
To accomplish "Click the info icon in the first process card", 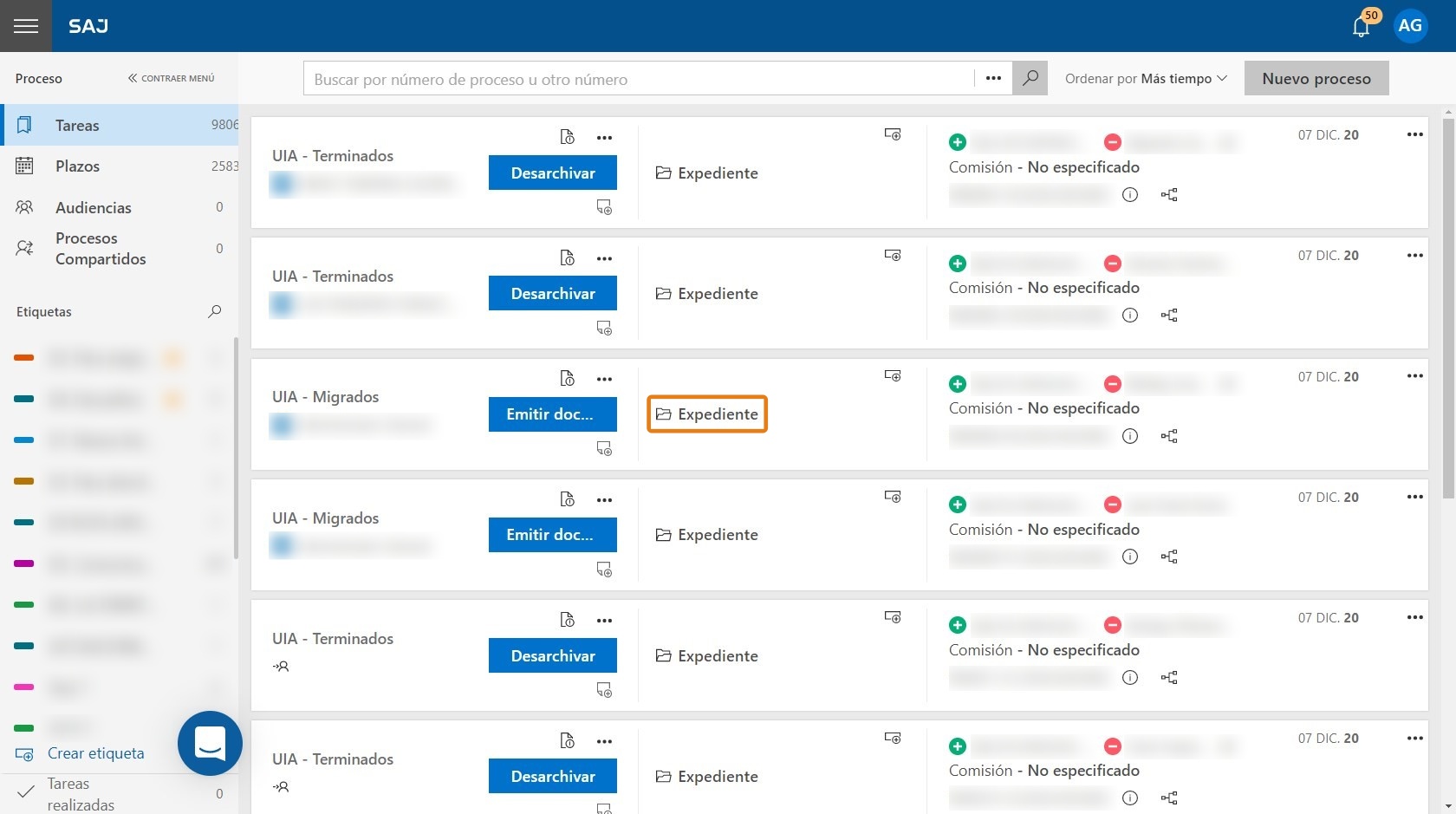I will (1130, 194).
